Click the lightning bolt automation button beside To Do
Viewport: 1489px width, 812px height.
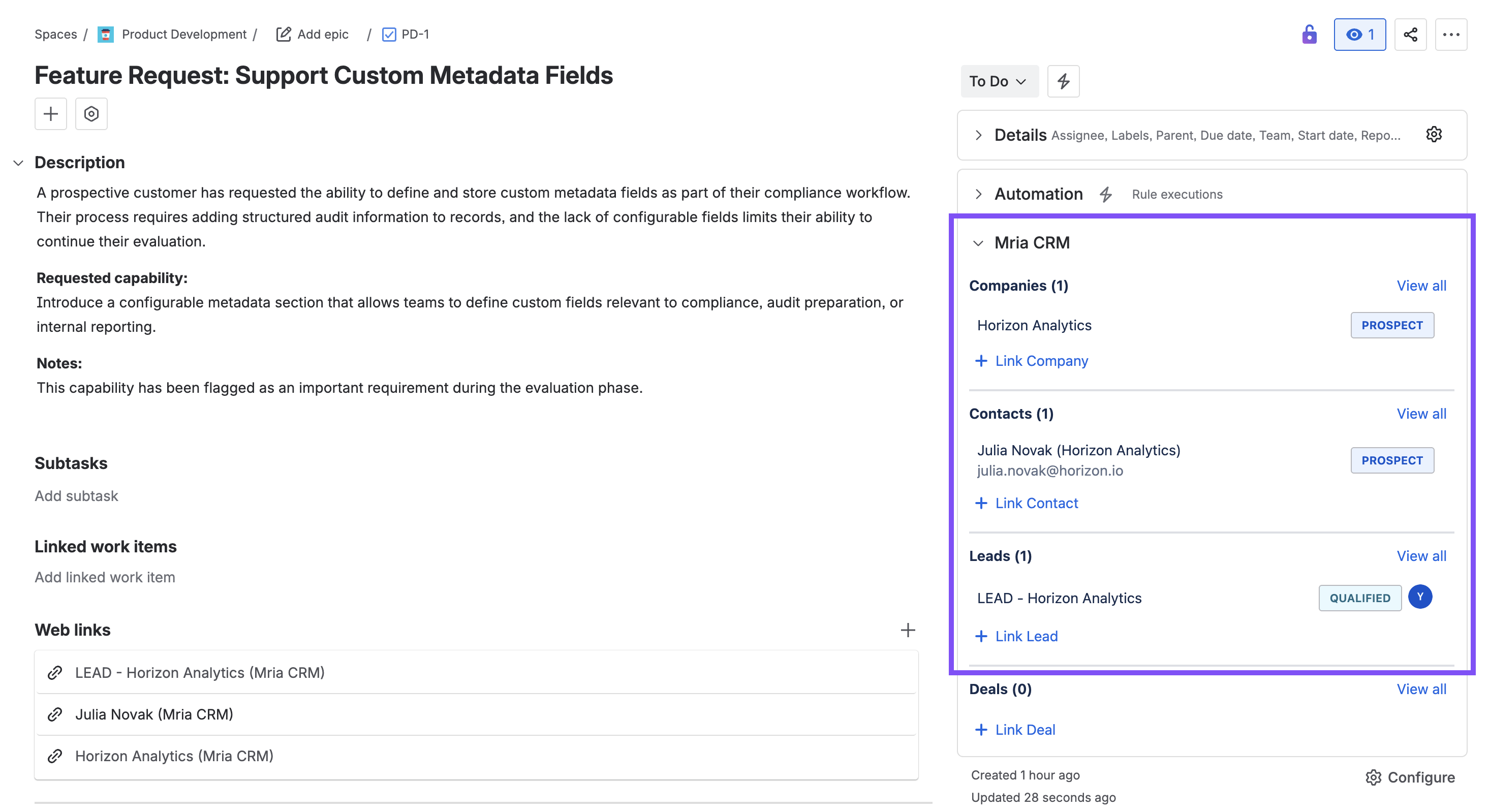coord(1063,81)
